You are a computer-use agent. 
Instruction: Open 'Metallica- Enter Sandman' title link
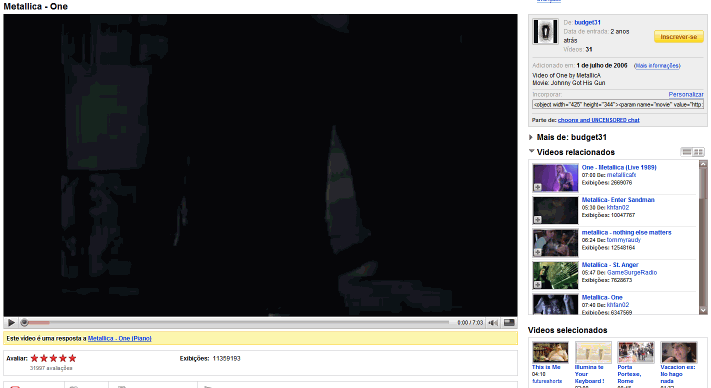(618, 200)
